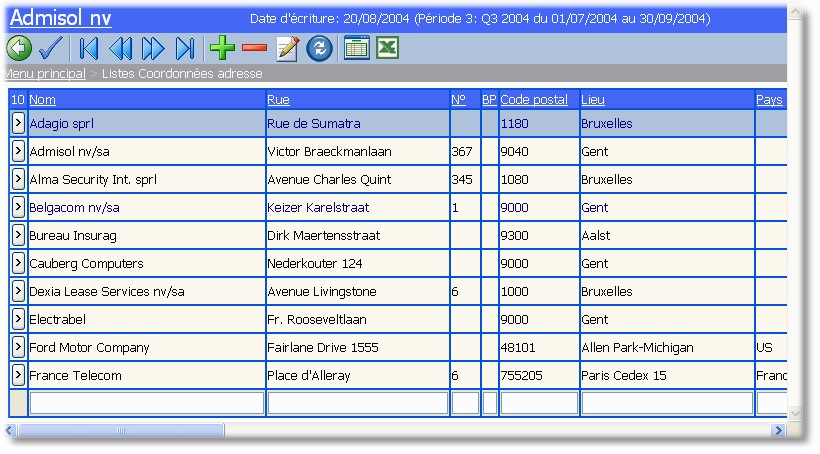Add a new record with the green plus

(x=222, y=48)
